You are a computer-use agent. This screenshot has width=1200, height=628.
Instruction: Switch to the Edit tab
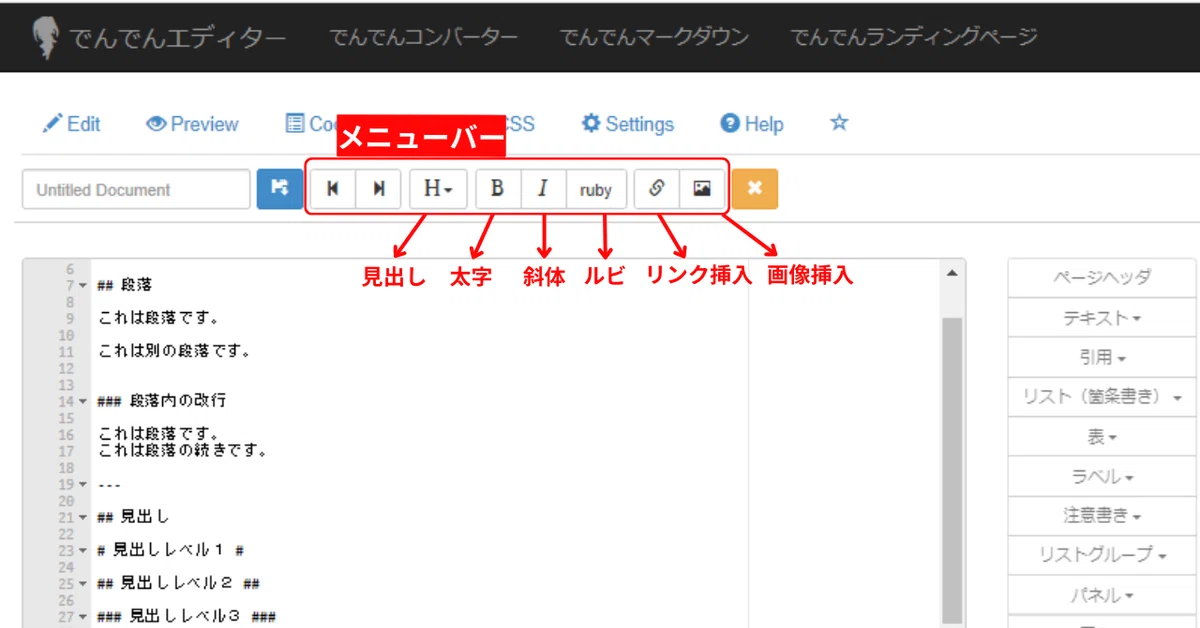[x=71, y=124]
